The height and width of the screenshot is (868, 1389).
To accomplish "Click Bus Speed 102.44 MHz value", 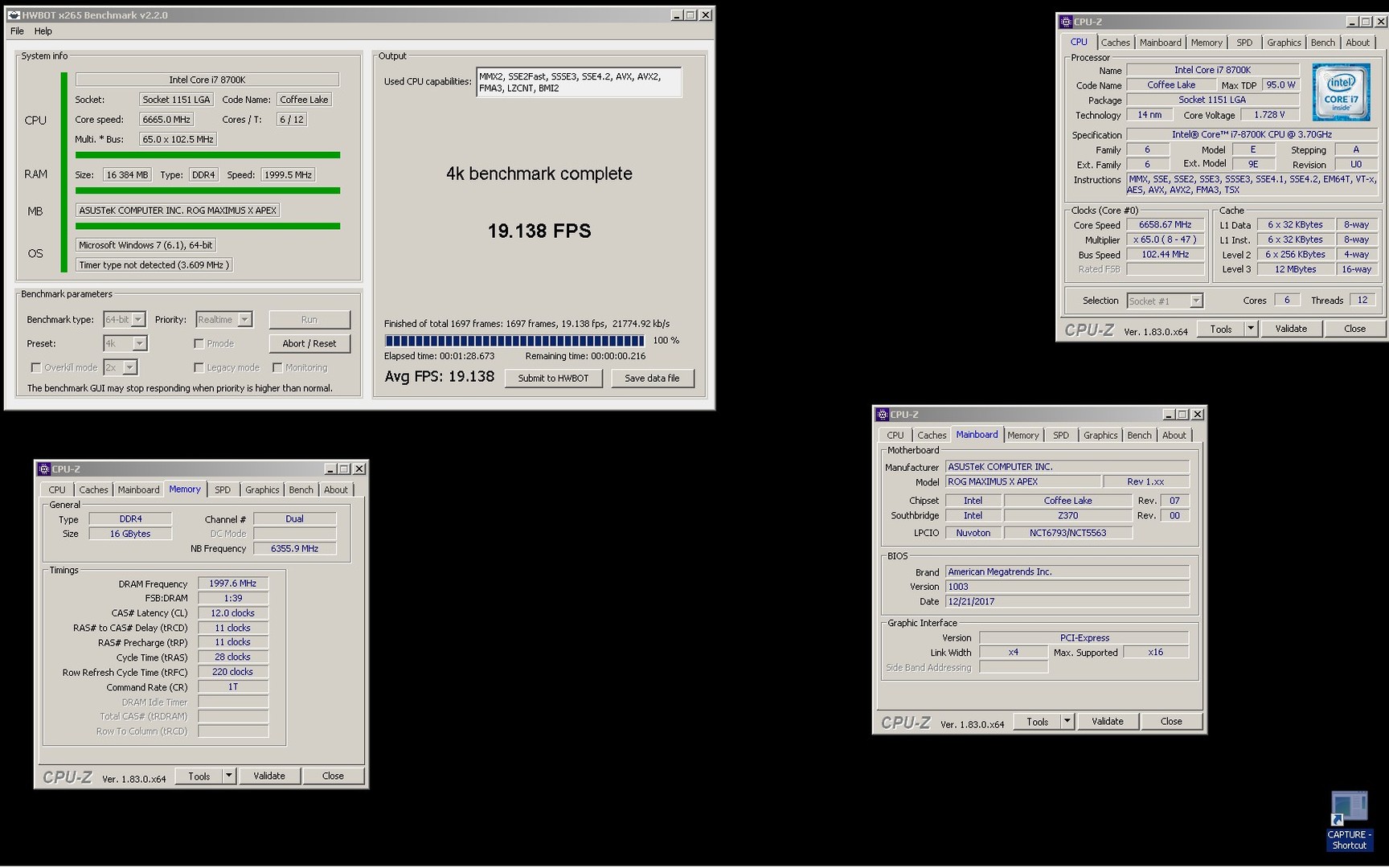I will 1165,255.
